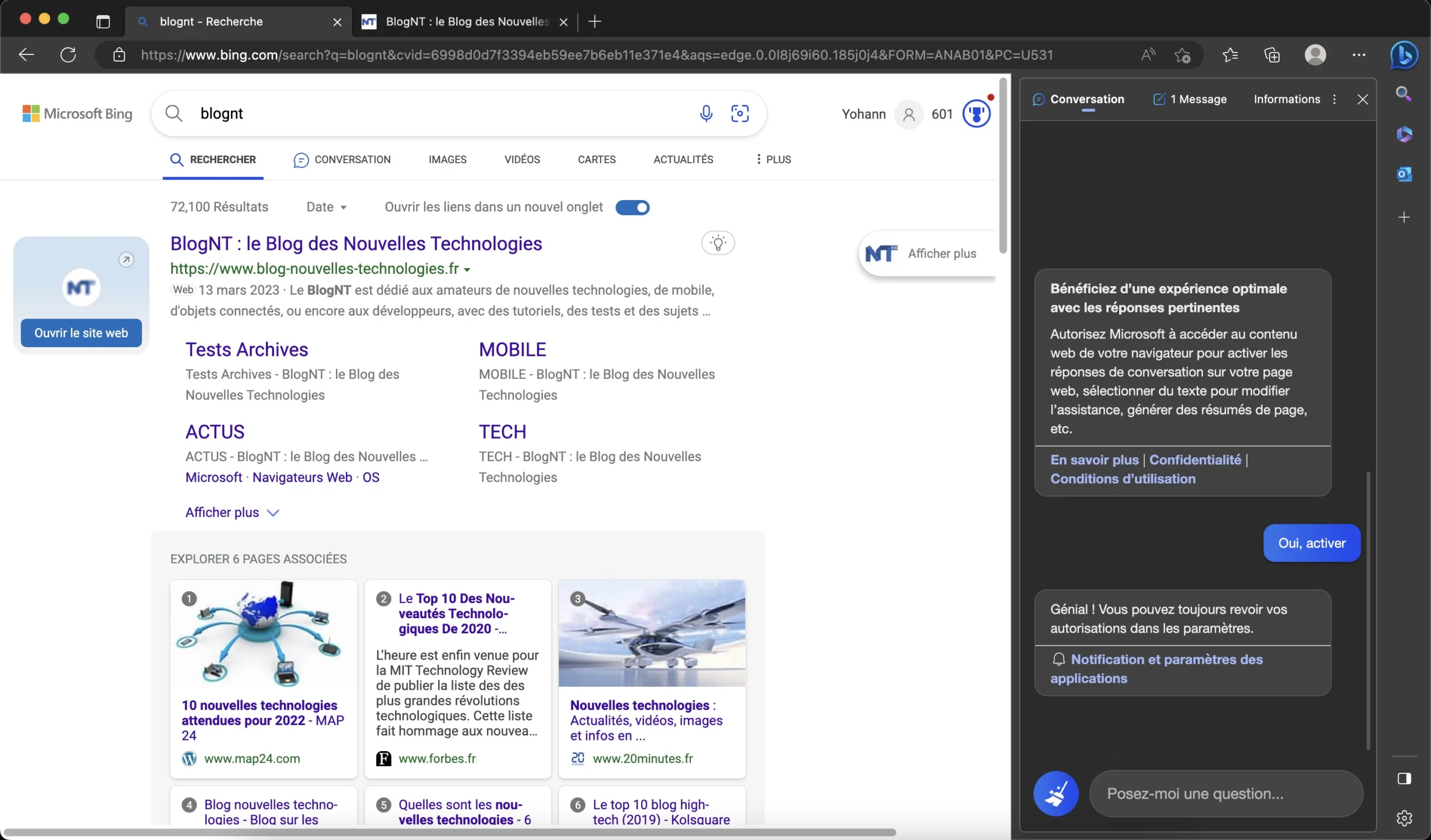Viewport: 1431px width, 840px height.
Task: Click the horizontal page scrollbar
Action: (x=449, y=832)
